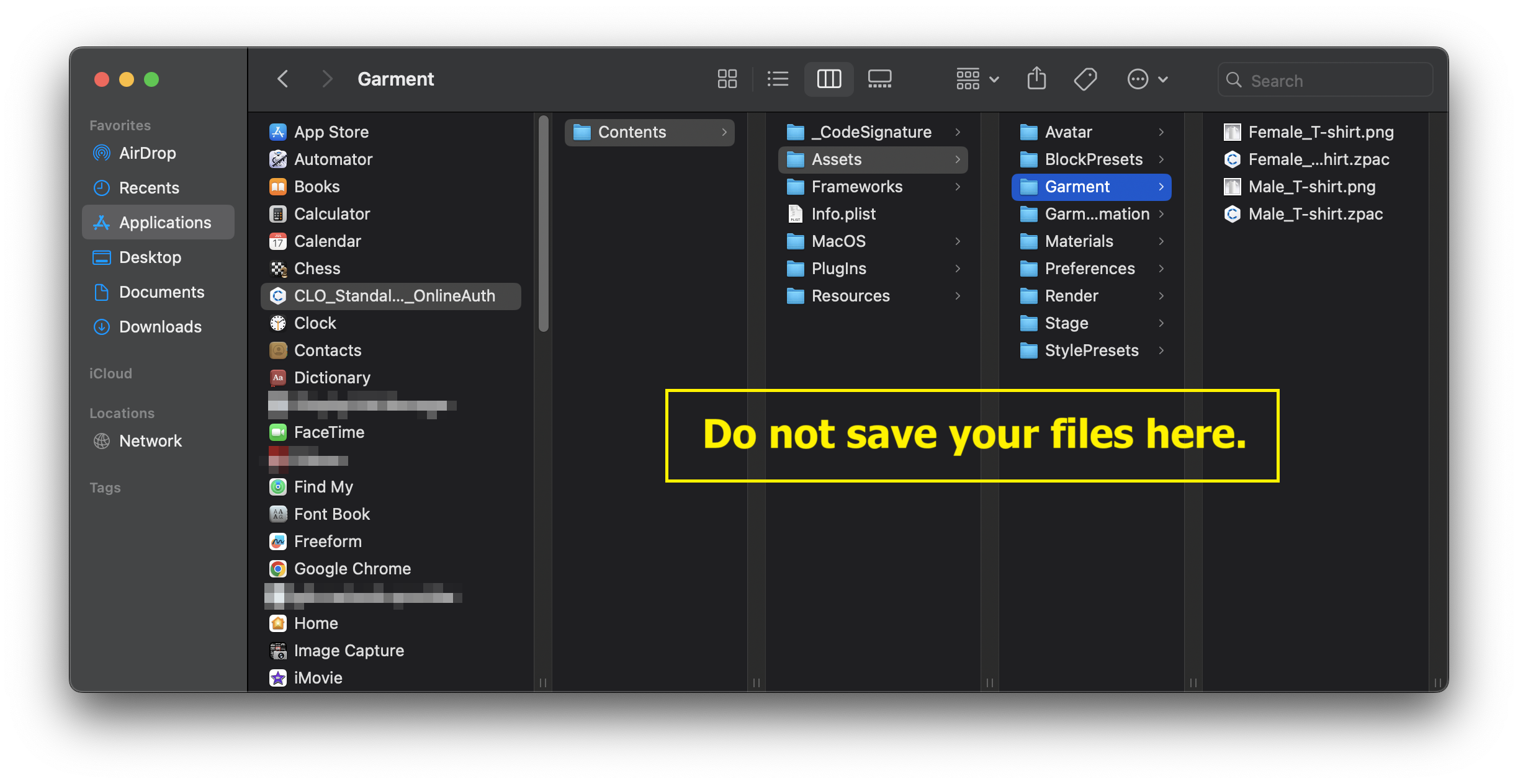Expand the Avatar folder chevron

(1161, 132)
